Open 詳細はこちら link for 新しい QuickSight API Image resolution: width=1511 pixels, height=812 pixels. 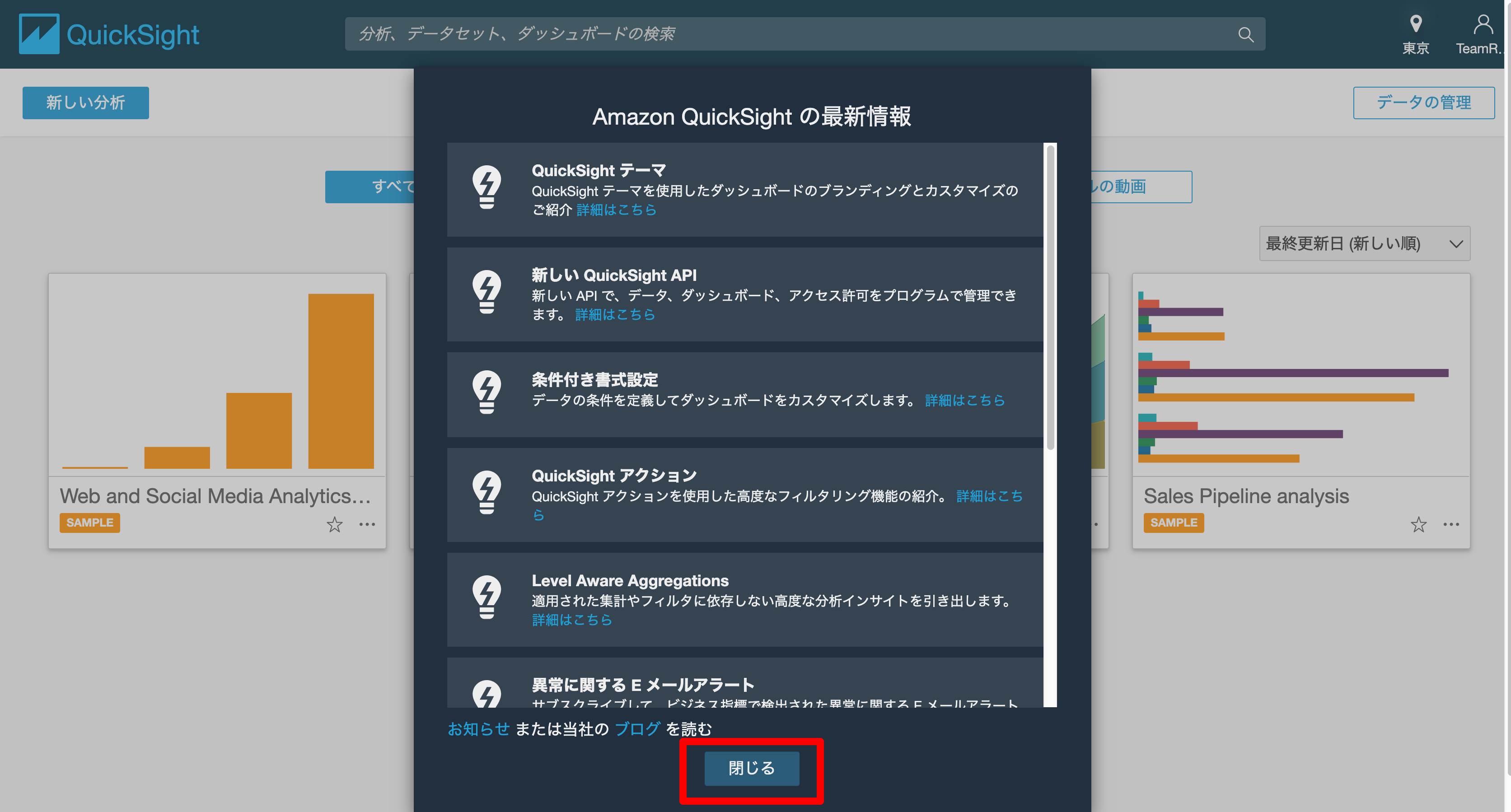[615, 315]
